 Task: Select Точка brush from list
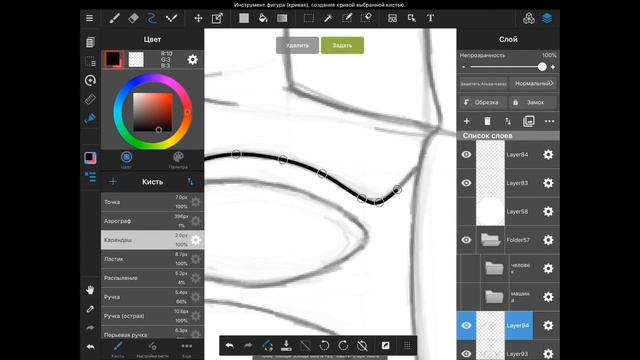pos(152,202)
